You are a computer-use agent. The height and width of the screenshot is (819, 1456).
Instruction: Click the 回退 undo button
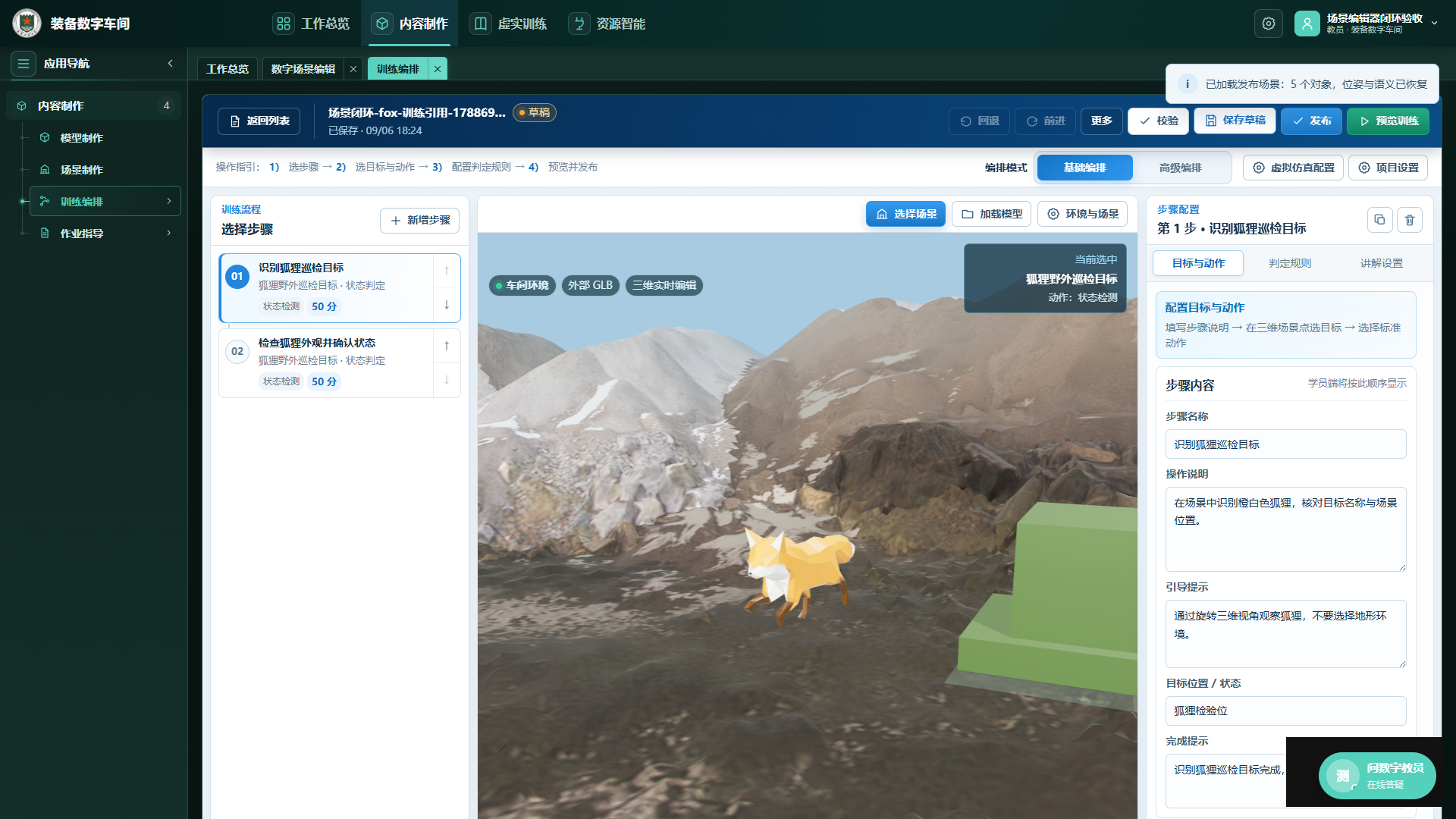979,121
